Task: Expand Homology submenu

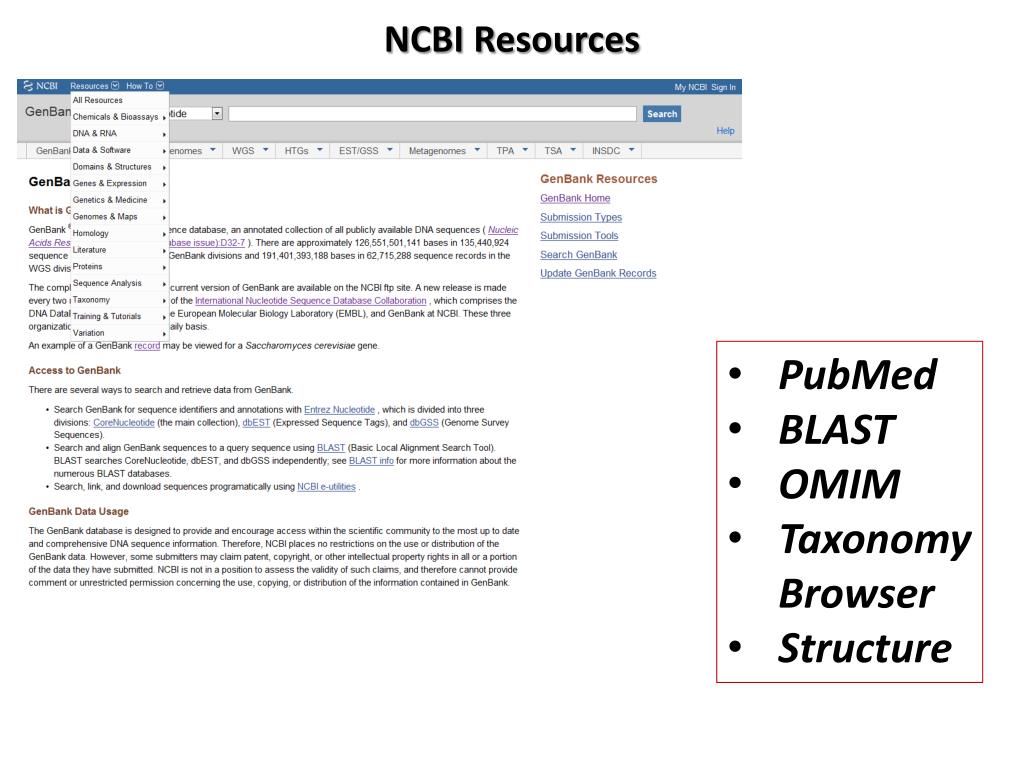Action: [120, 233]
